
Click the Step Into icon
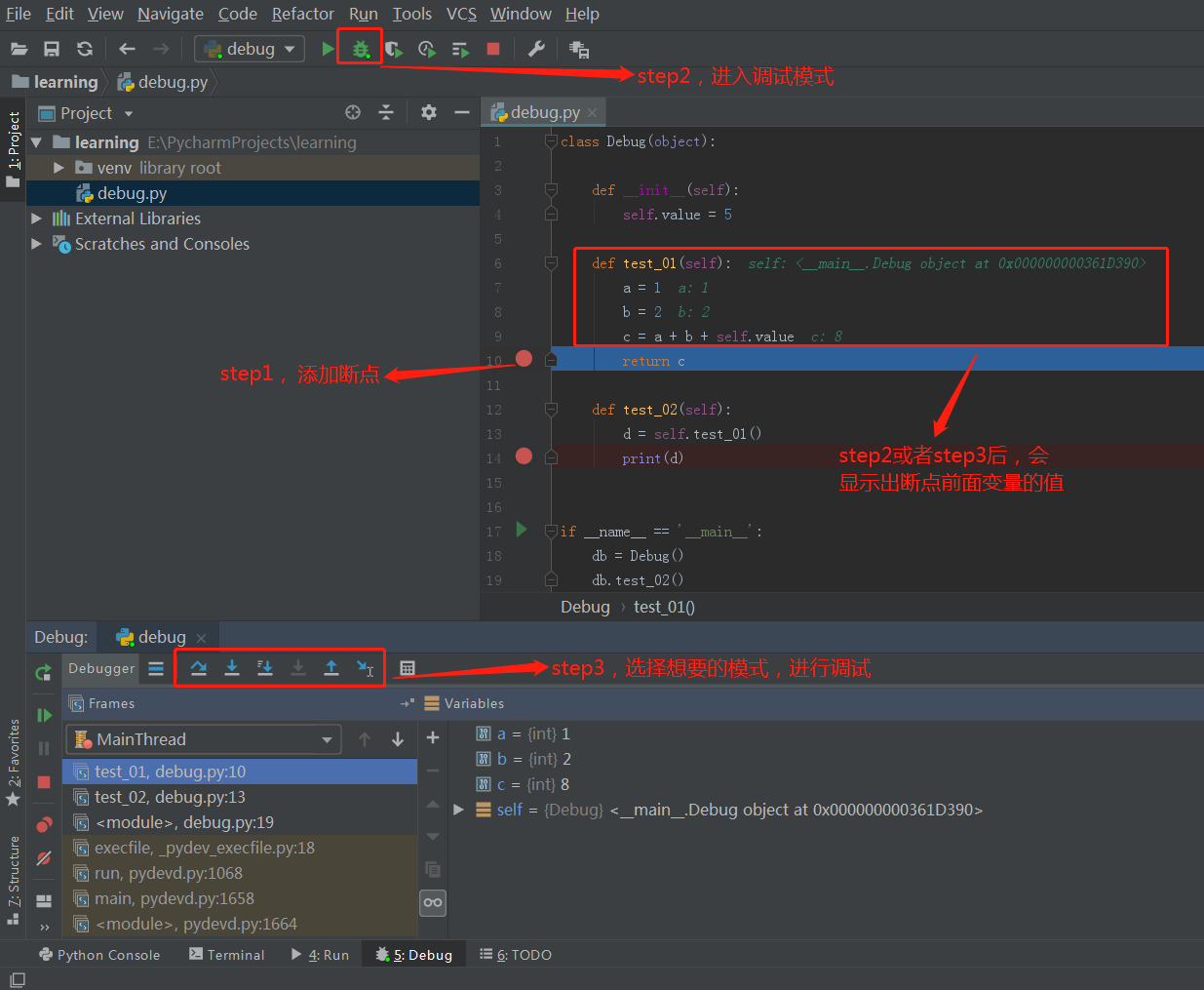tap(232, 668)
